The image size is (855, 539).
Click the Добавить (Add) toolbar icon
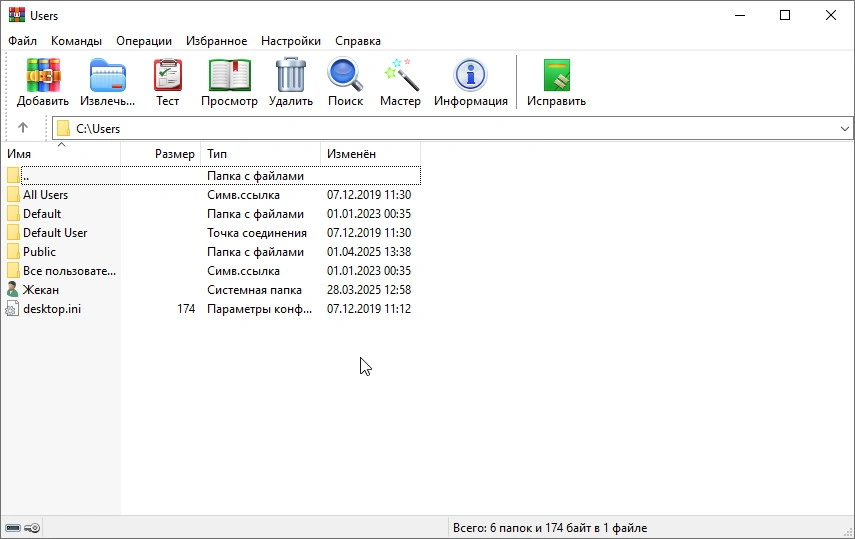tap(43, 75)
